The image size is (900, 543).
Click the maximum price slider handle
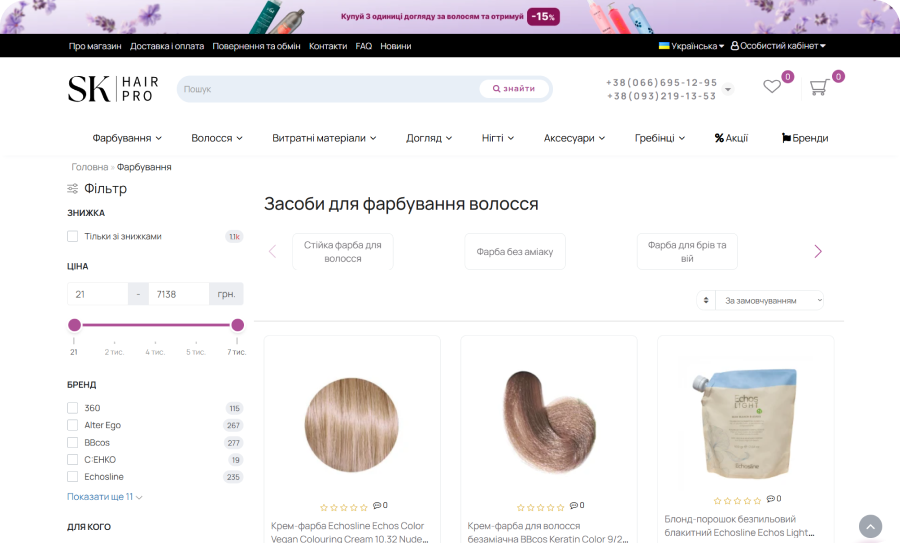tap(238, 325)
